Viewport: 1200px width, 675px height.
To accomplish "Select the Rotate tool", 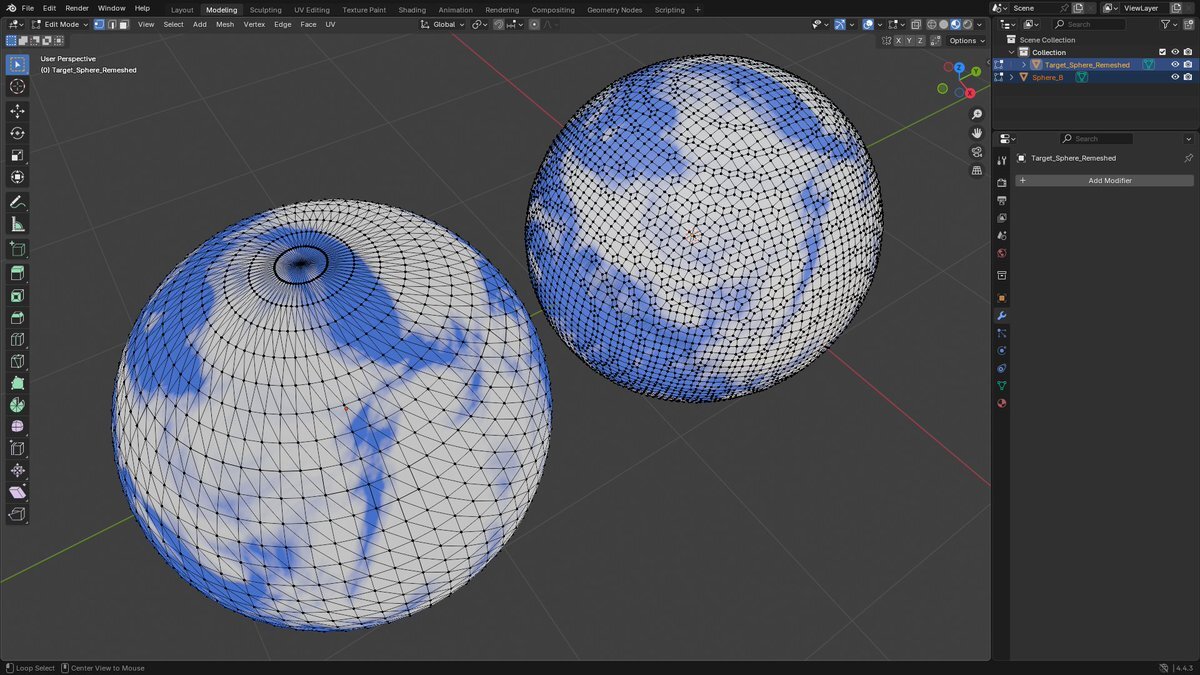I will pos(17,133).
